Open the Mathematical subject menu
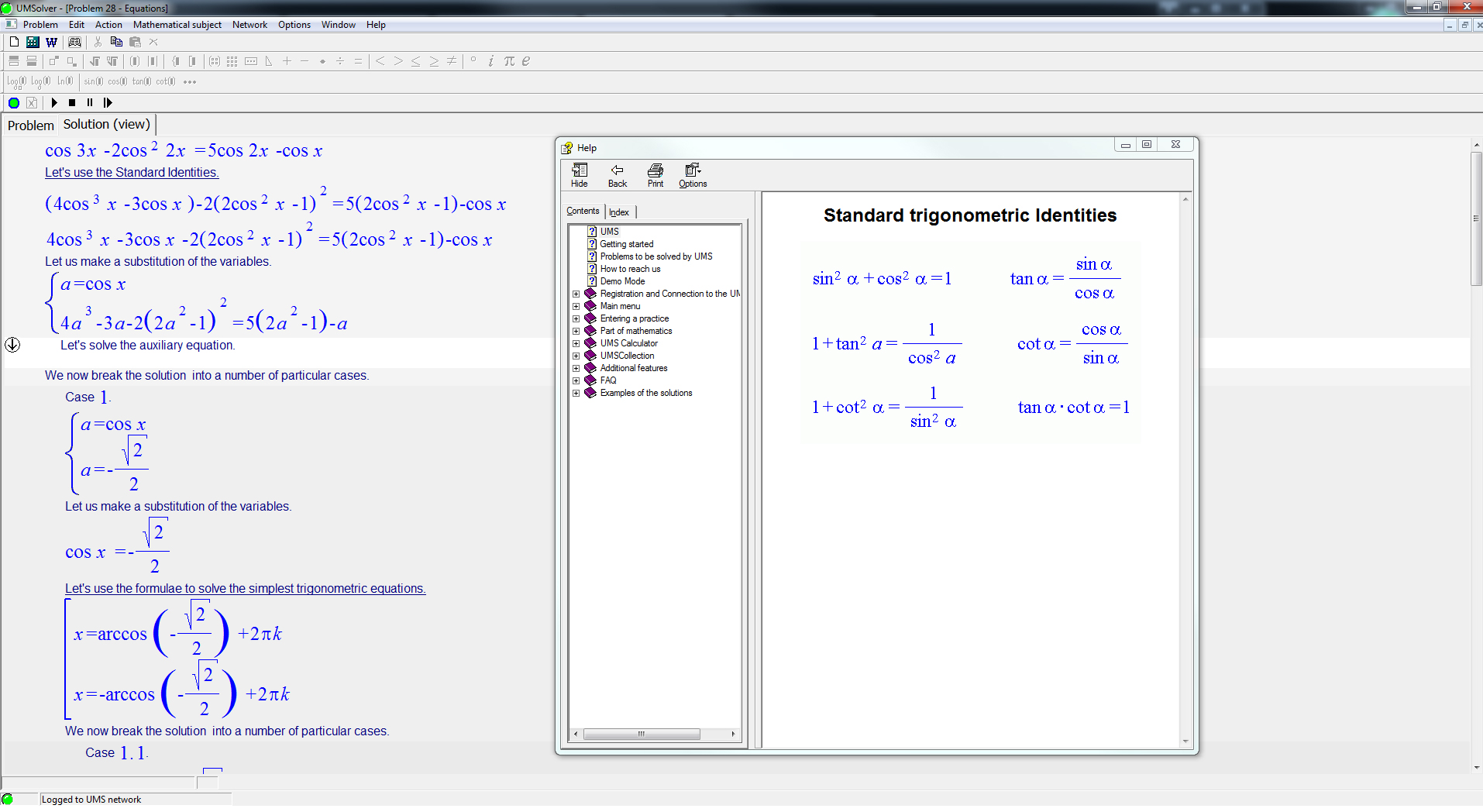Viewport: 1483px width, 812px height. click(x=177, y=25)
